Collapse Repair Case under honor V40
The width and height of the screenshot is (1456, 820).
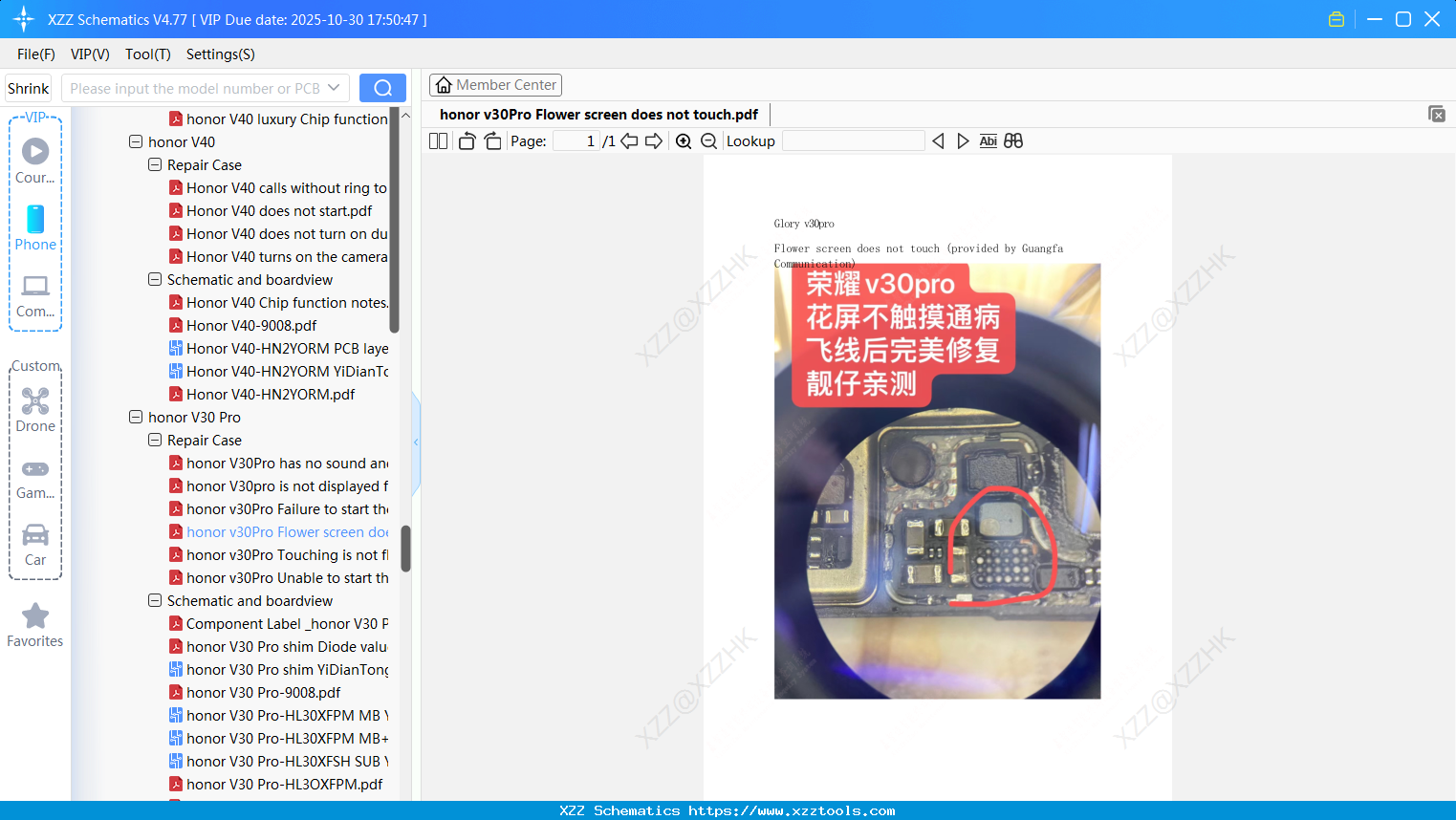(155, 164)
